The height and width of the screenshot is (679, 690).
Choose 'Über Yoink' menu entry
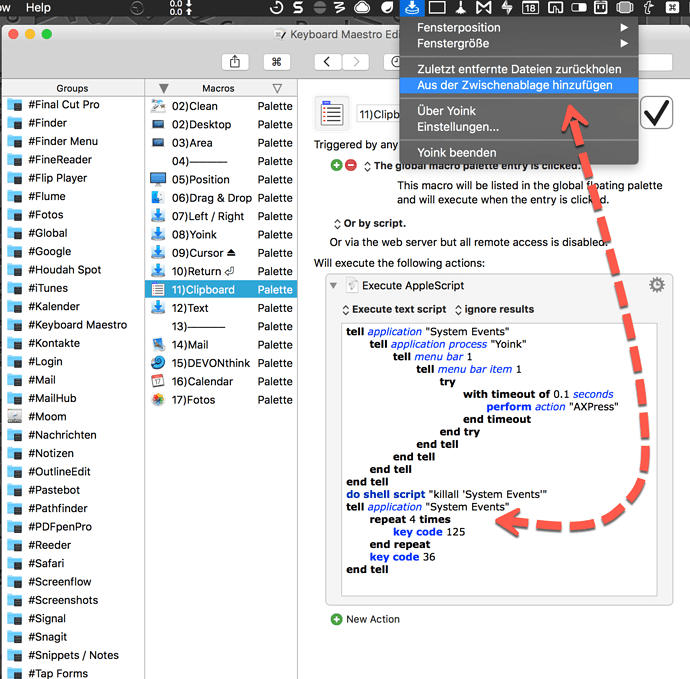(519, 110)
